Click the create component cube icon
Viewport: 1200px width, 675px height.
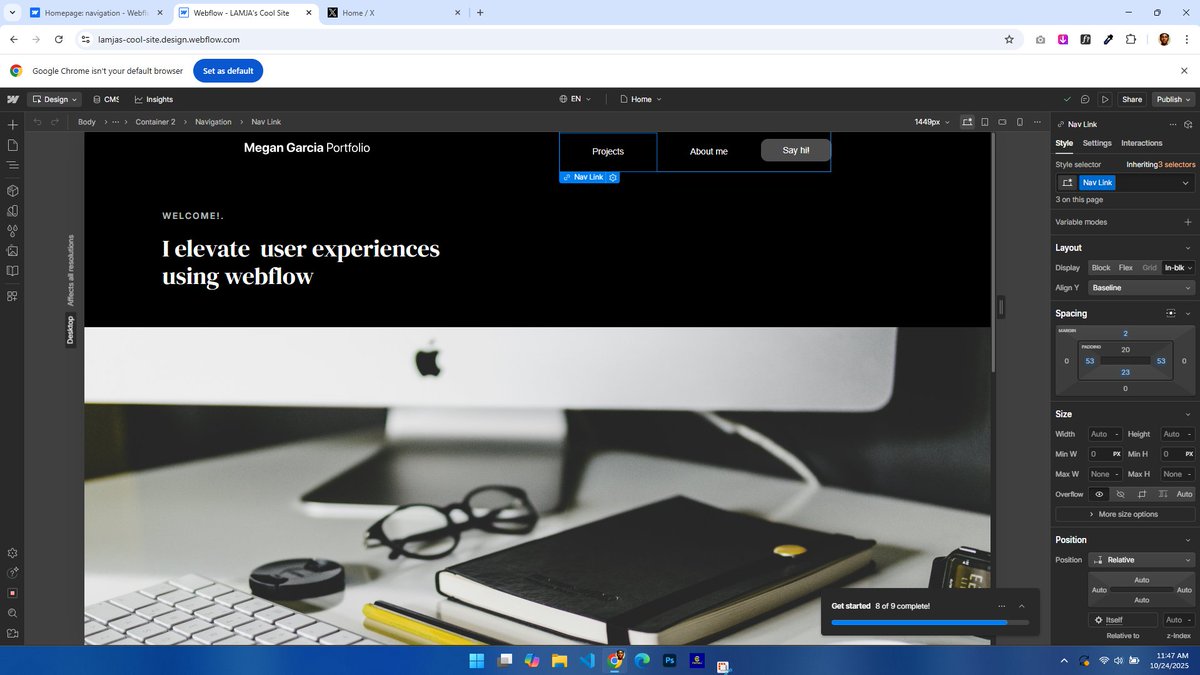(1189, 124)
